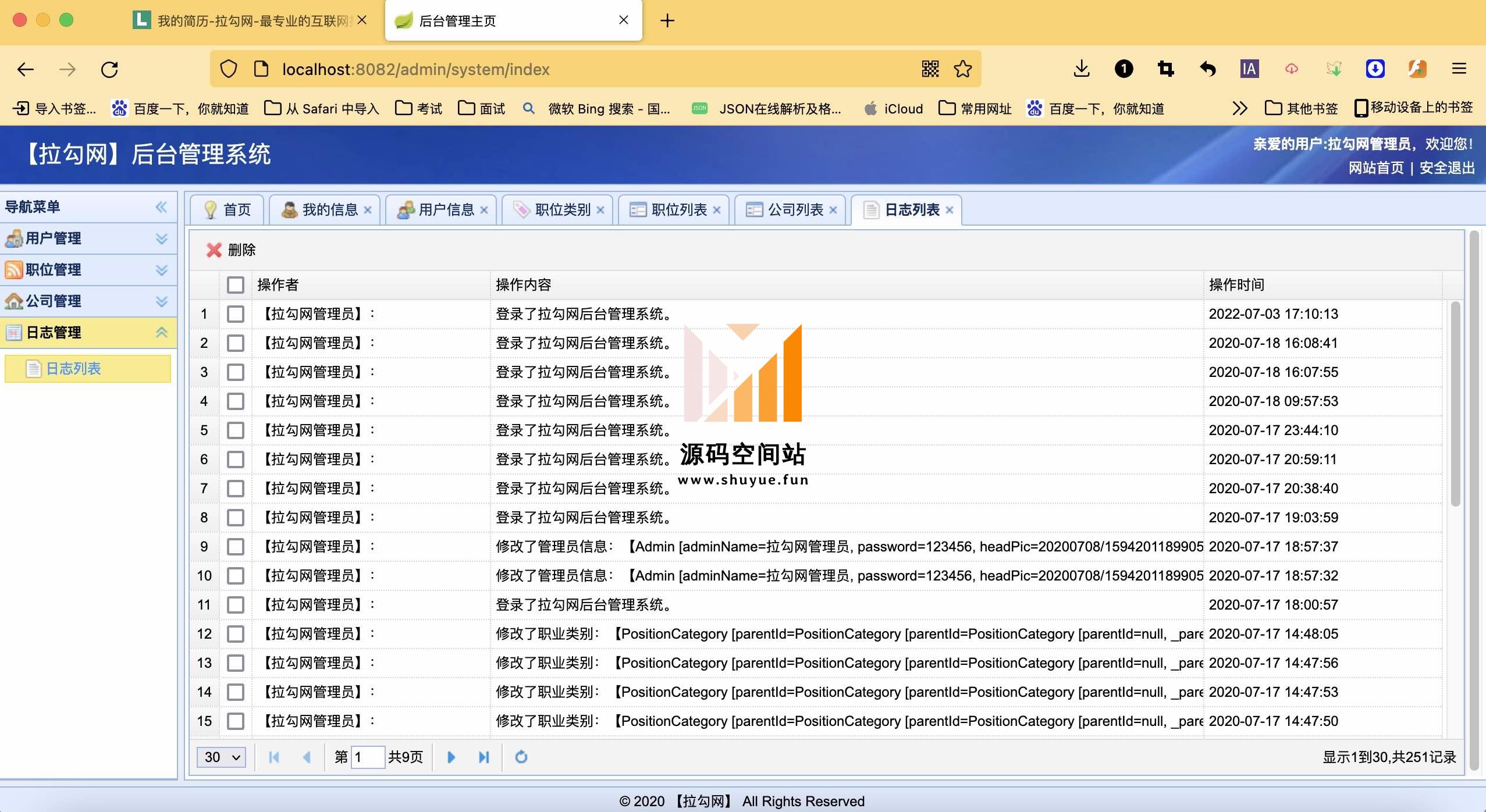1486x812 pixels.
Task: Go to next page arrow
Action: 451,757
